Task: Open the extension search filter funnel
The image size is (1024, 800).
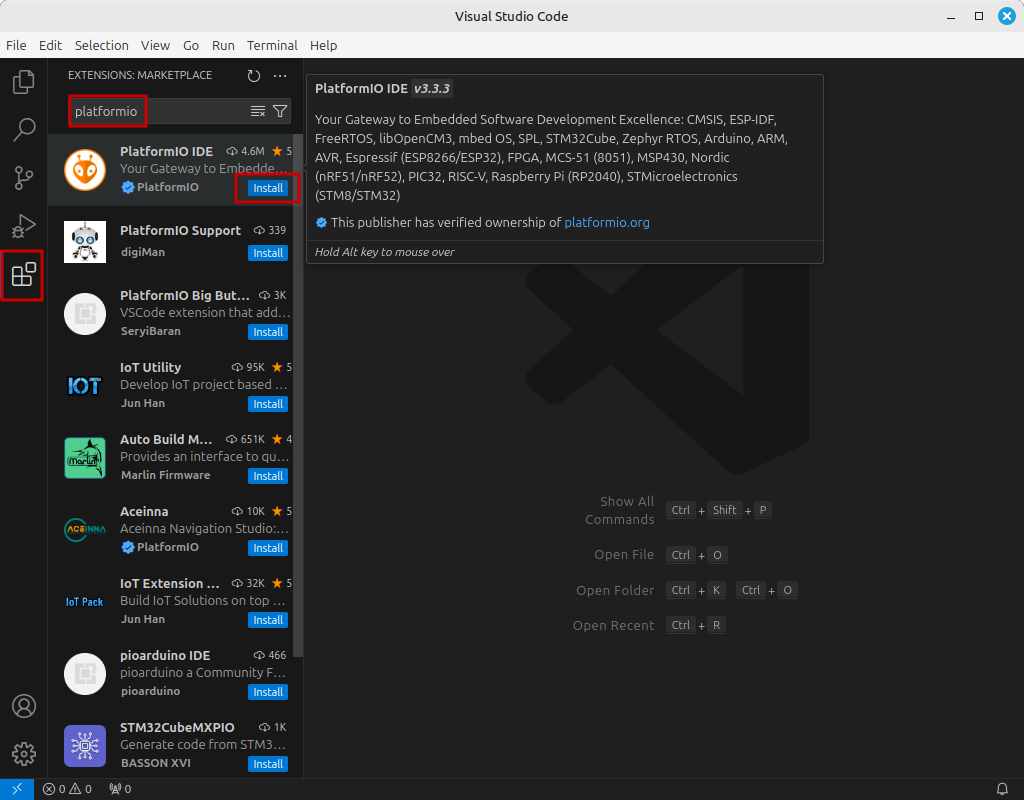Action: coord(280,111)
